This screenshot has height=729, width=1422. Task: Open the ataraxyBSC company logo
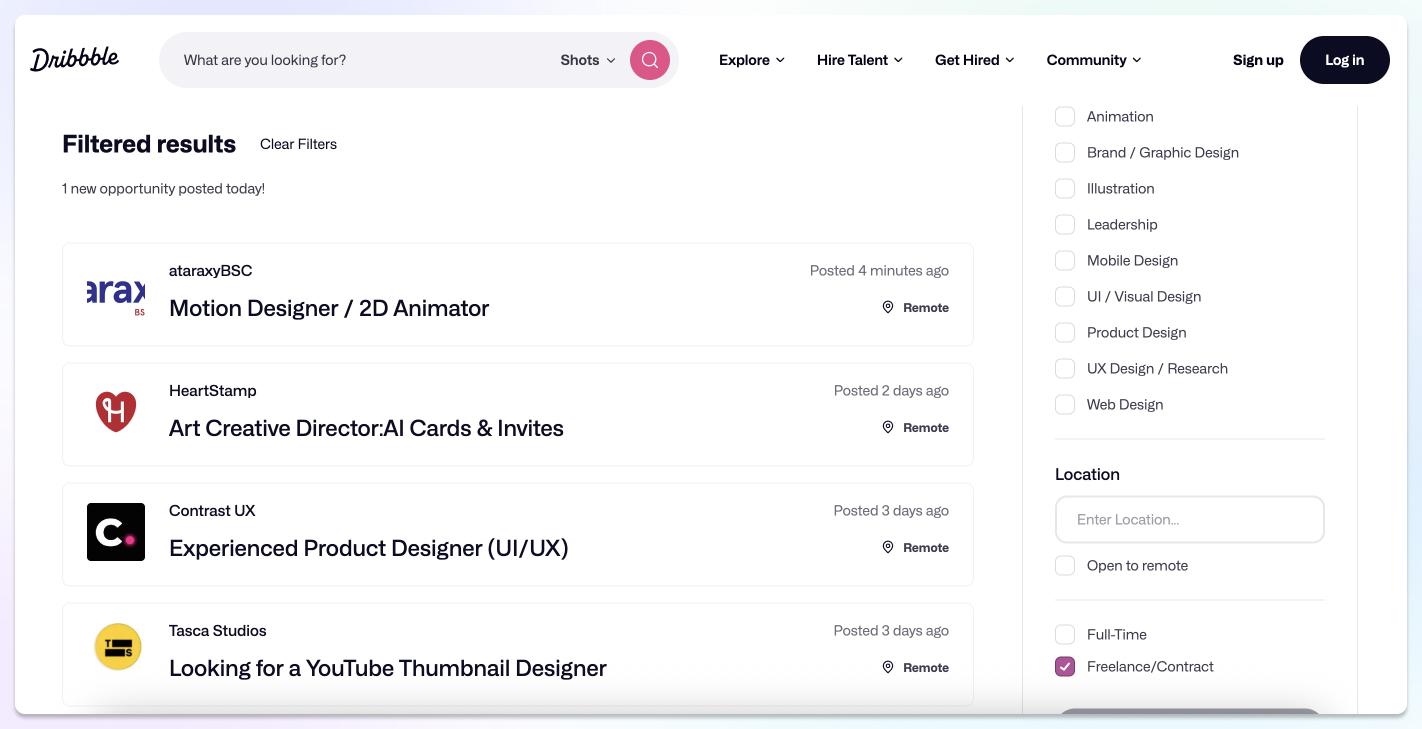pos(116,295)
